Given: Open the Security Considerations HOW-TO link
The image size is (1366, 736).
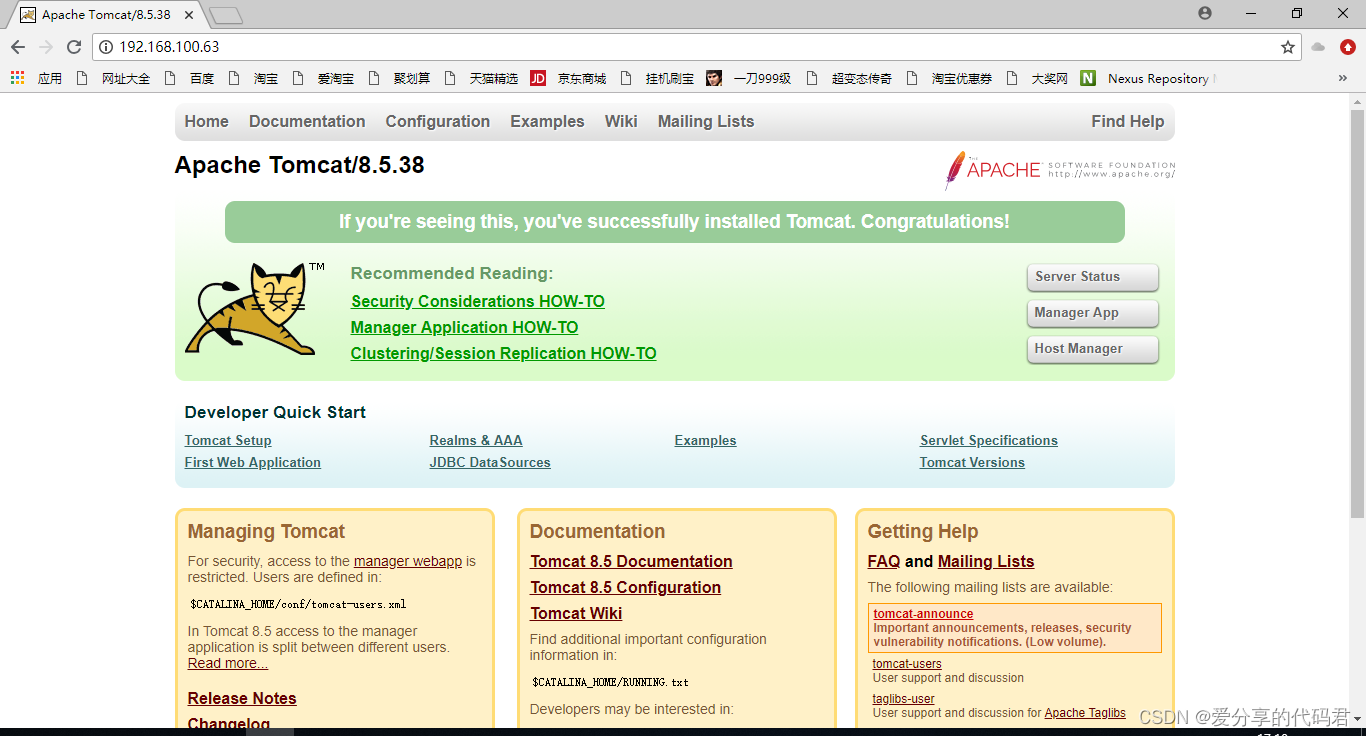Looking at the screenshot, I should [x=477, y=301].
